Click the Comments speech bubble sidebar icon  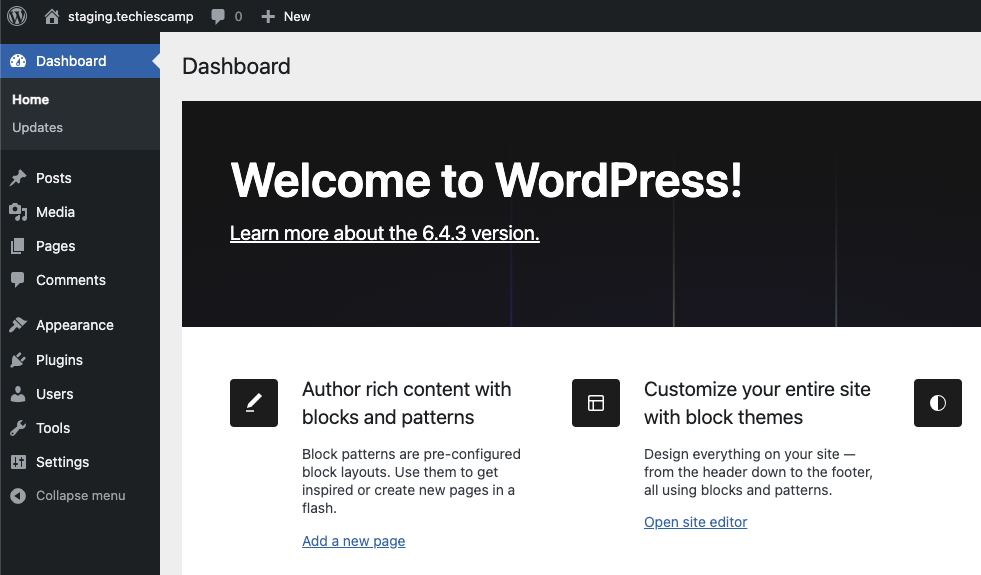(18, 280)
